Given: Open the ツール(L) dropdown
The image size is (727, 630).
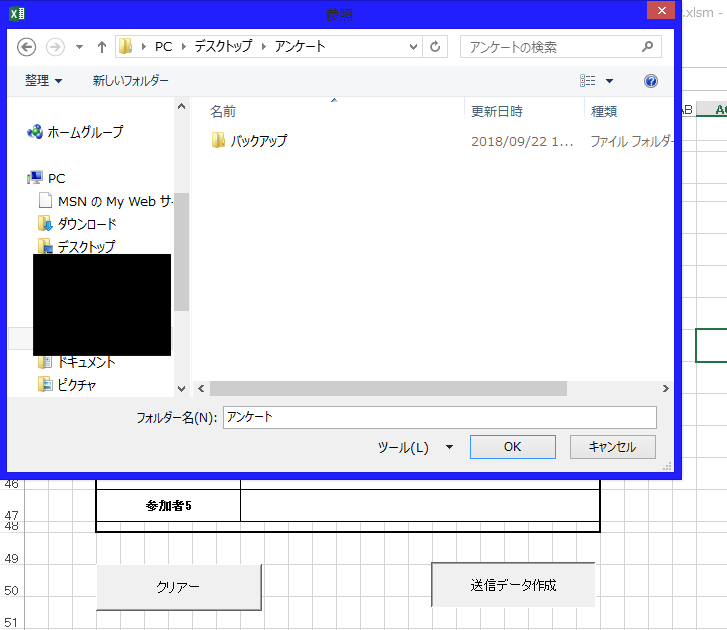Looking at the screenshot, I should click(x=414, y=447).
